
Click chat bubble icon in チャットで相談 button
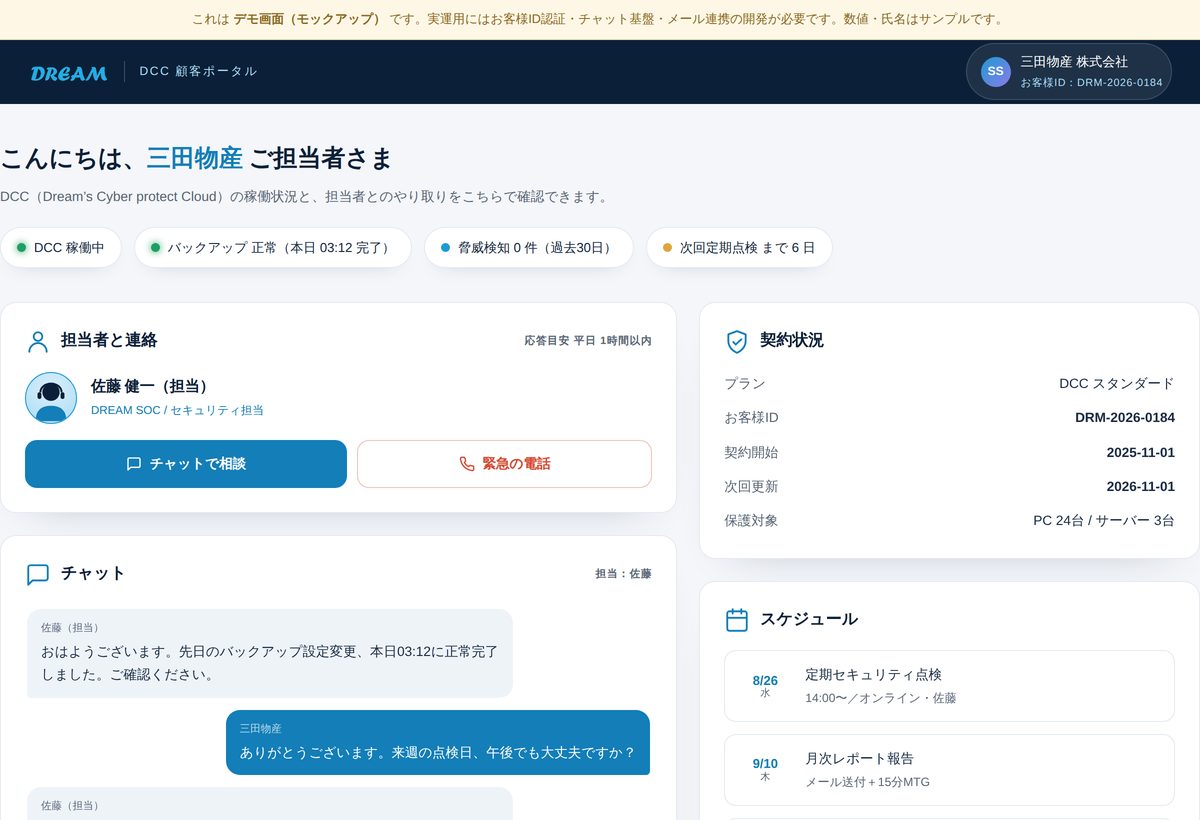[x=134, y=464]
